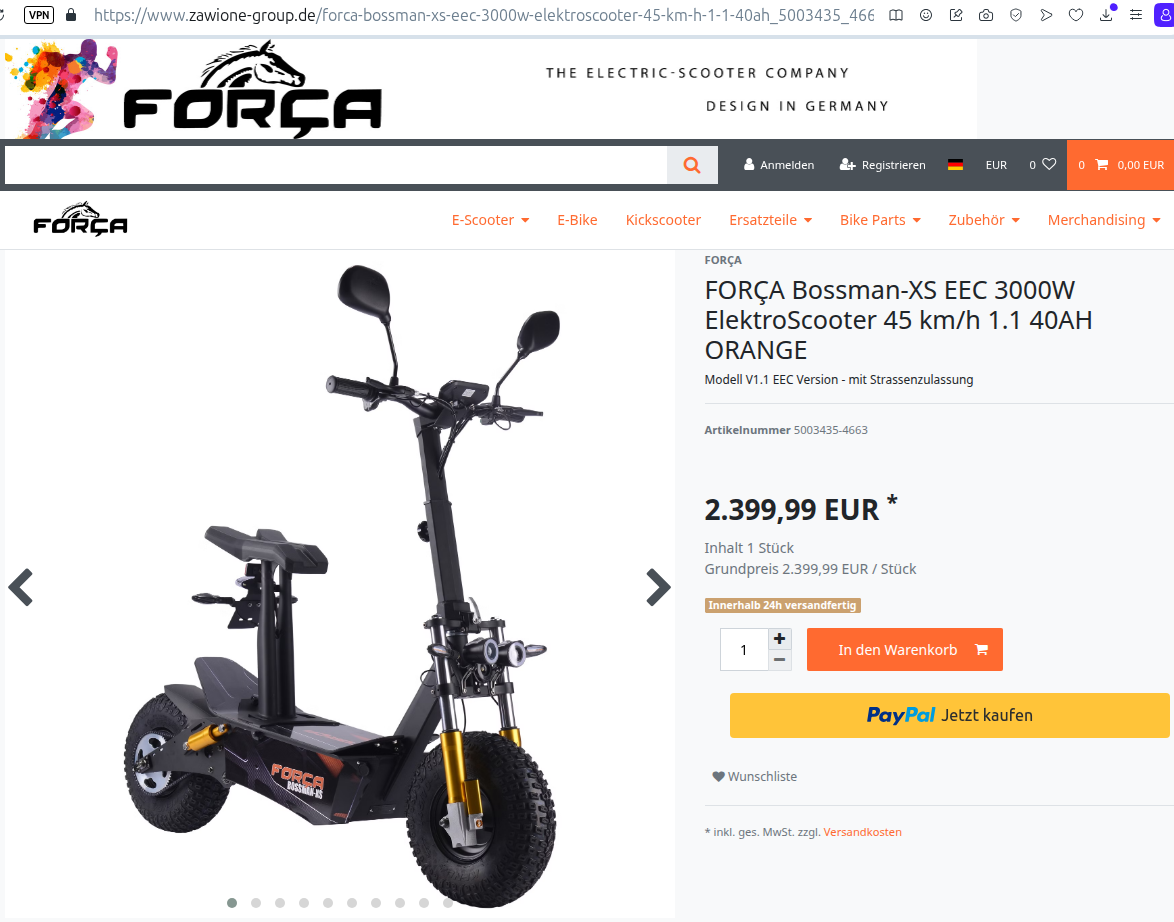This screenshot has width=1174, height=922.
Task: Show next product image with right arrow
Action: pos(658,587)
